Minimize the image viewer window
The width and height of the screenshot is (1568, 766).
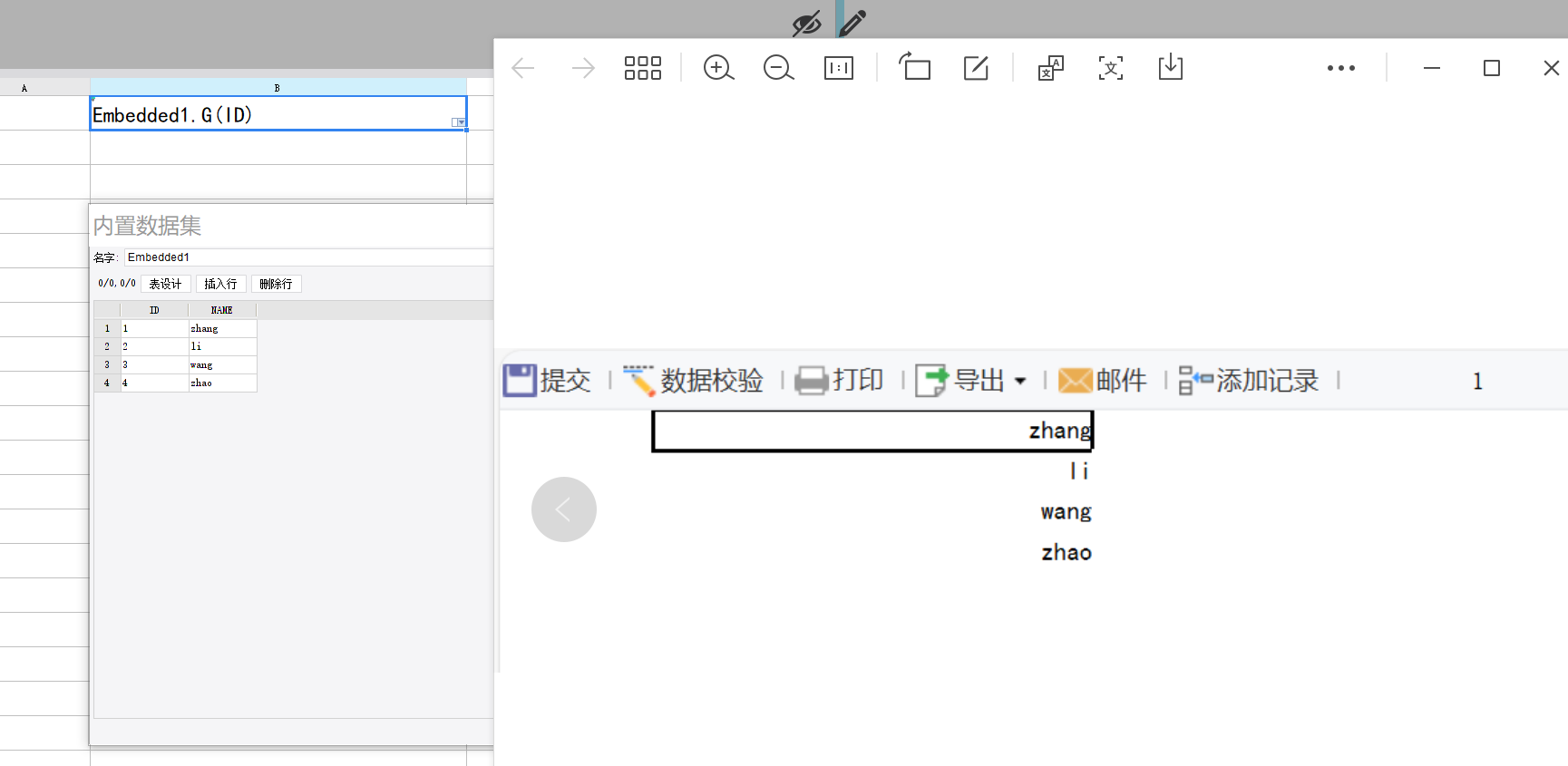pos(1432,68)
